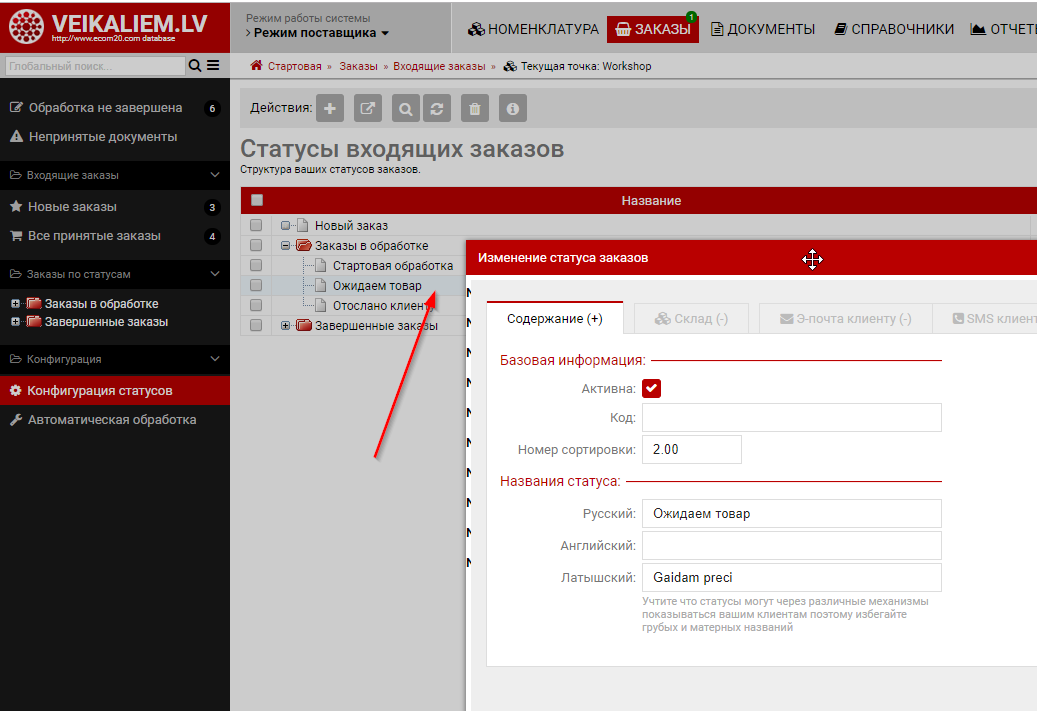Viewport: 1037px width, 711px height.
Task: Click the trash delete action icon
Action: [x=475, y=109]
